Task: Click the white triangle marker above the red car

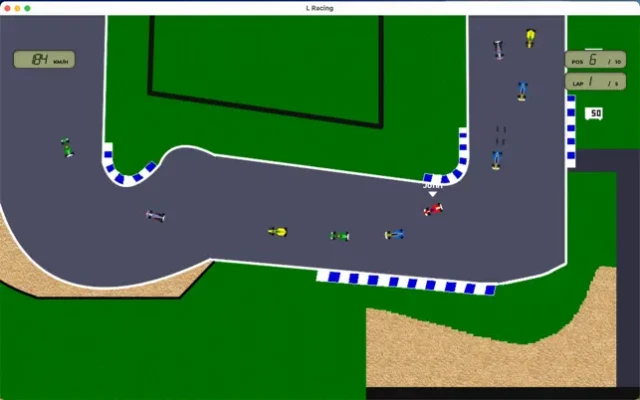Action: [432, 194]
